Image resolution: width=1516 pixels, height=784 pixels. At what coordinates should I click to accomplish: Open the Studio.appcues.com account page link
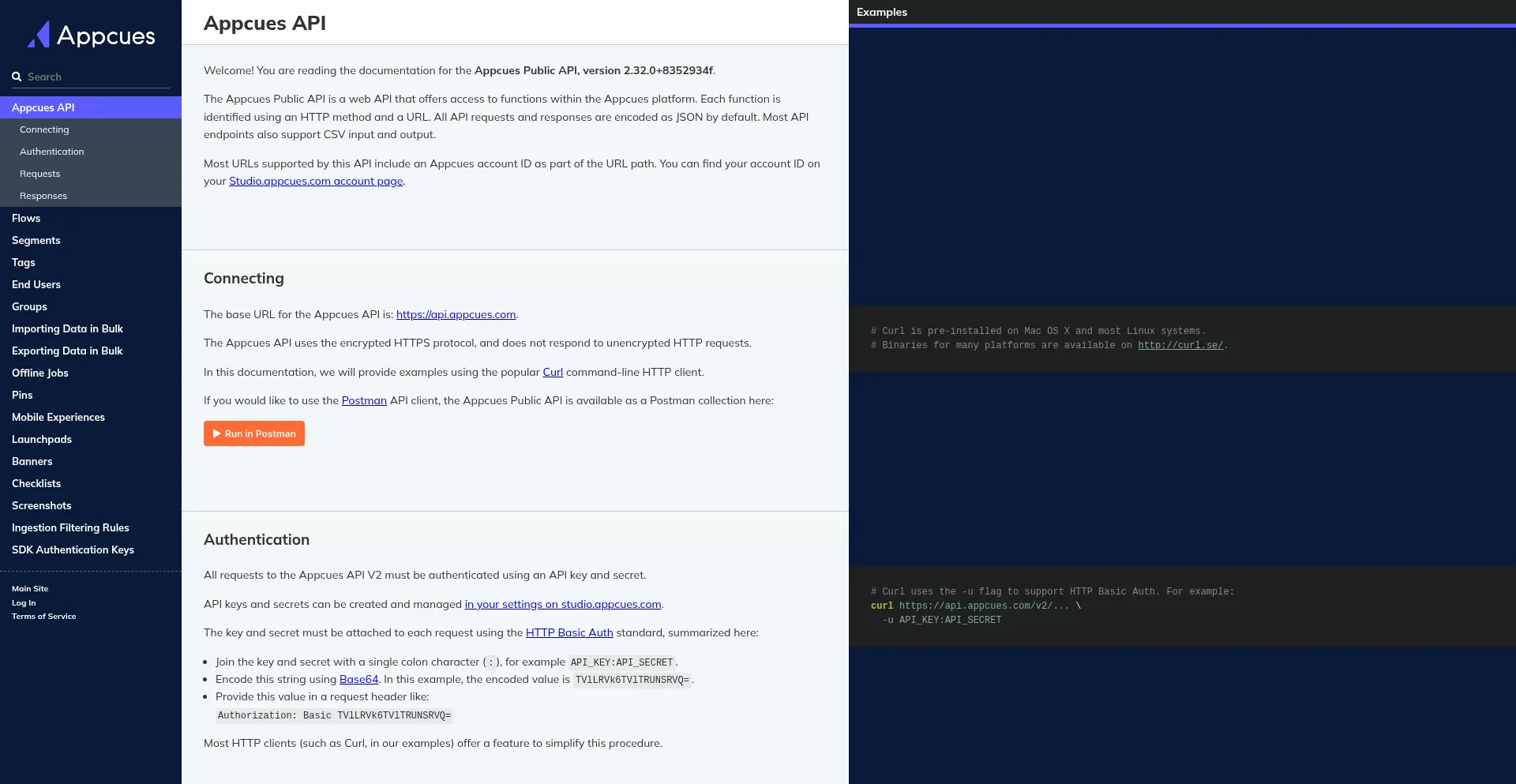click(x=316, y=181)
